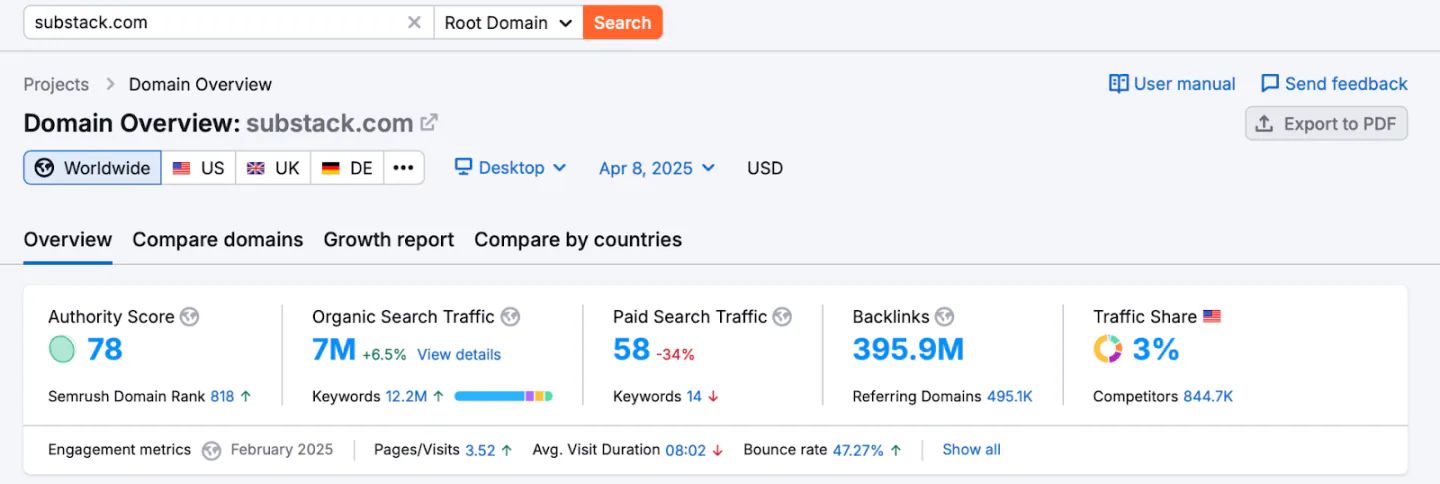Open Referring Domains 495.1K link
The height and width of the screenshot is (484, 1440).
tap(1009, 396)
